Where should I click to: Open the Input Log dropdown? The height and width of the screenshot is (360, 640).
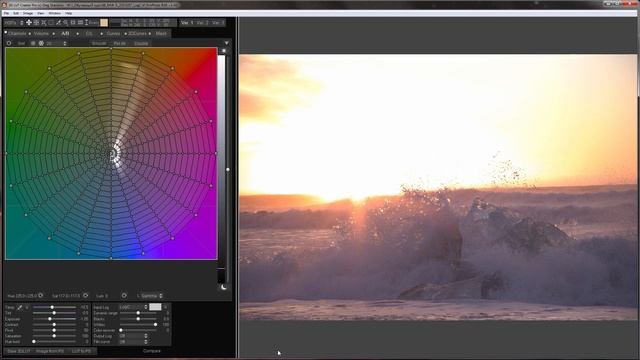click(133, 307)
